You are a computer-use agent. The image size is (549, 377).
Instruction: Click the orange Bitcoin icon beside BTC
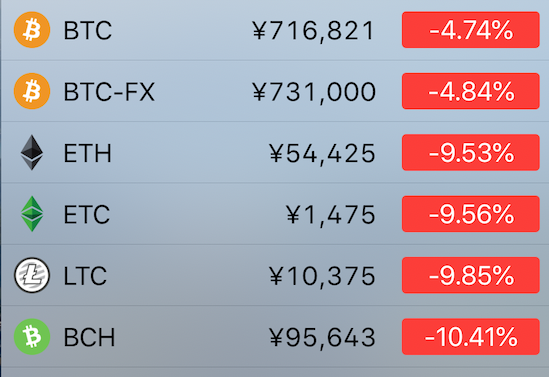(x=32, y=30)
